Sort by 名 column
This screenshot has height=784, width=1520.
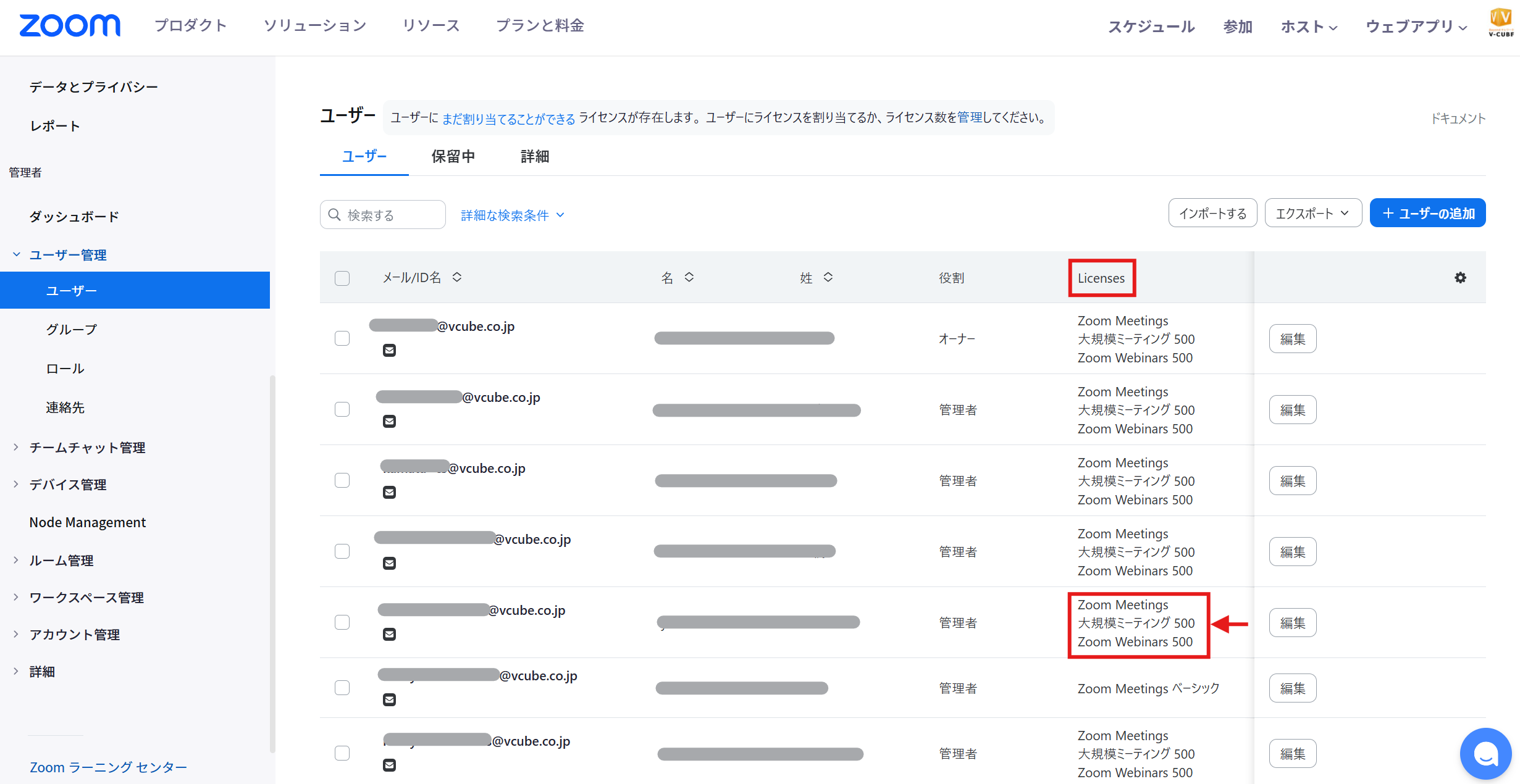click(x=689, y=277)
